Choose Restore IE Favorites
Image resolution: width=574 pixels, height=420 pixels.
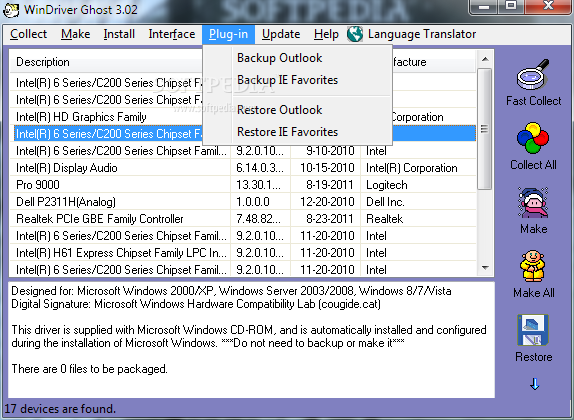click(x=297, y=132)
